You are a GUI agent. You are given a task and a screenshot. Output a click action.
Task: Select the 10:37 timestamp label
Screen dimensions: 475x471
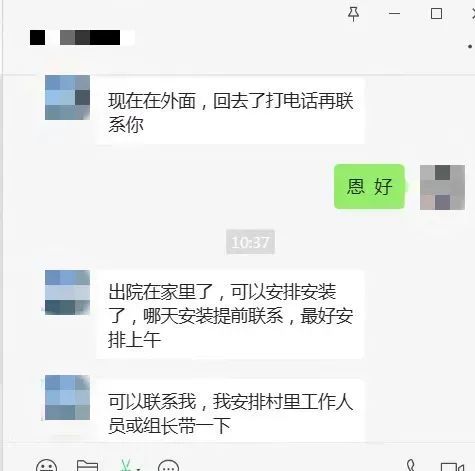click(x=250, y=242)
